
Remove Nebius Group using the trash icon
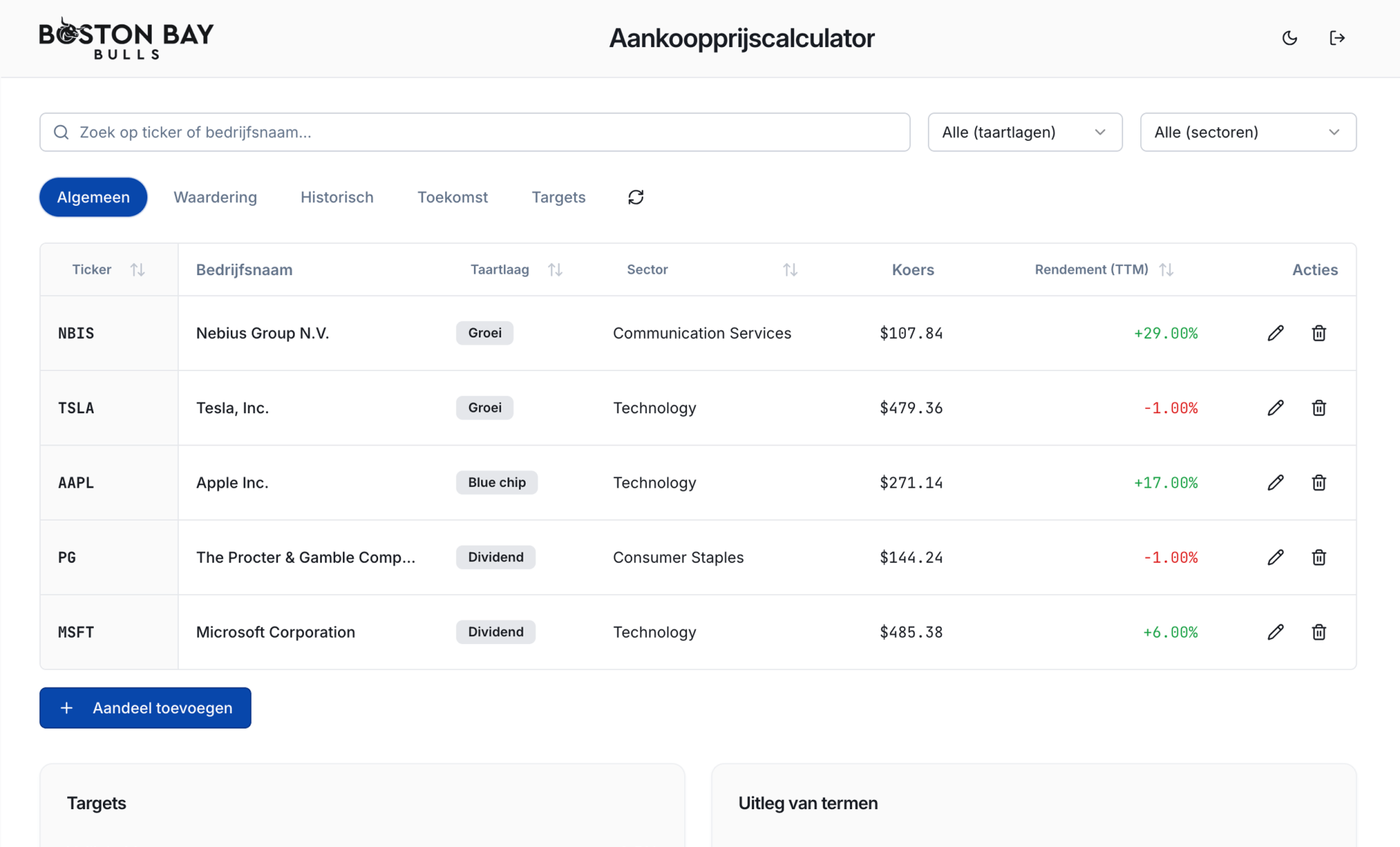[1319, 333]
